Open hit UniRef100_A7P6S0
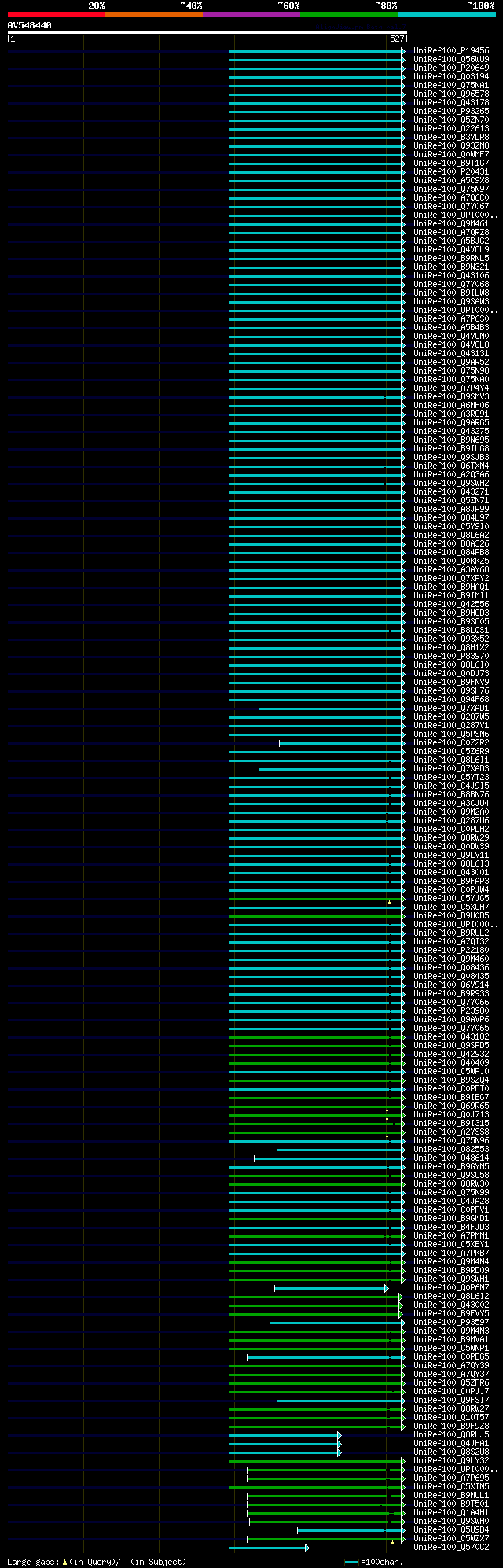This screenshot has width=503, height=1568. pos(451,318)
